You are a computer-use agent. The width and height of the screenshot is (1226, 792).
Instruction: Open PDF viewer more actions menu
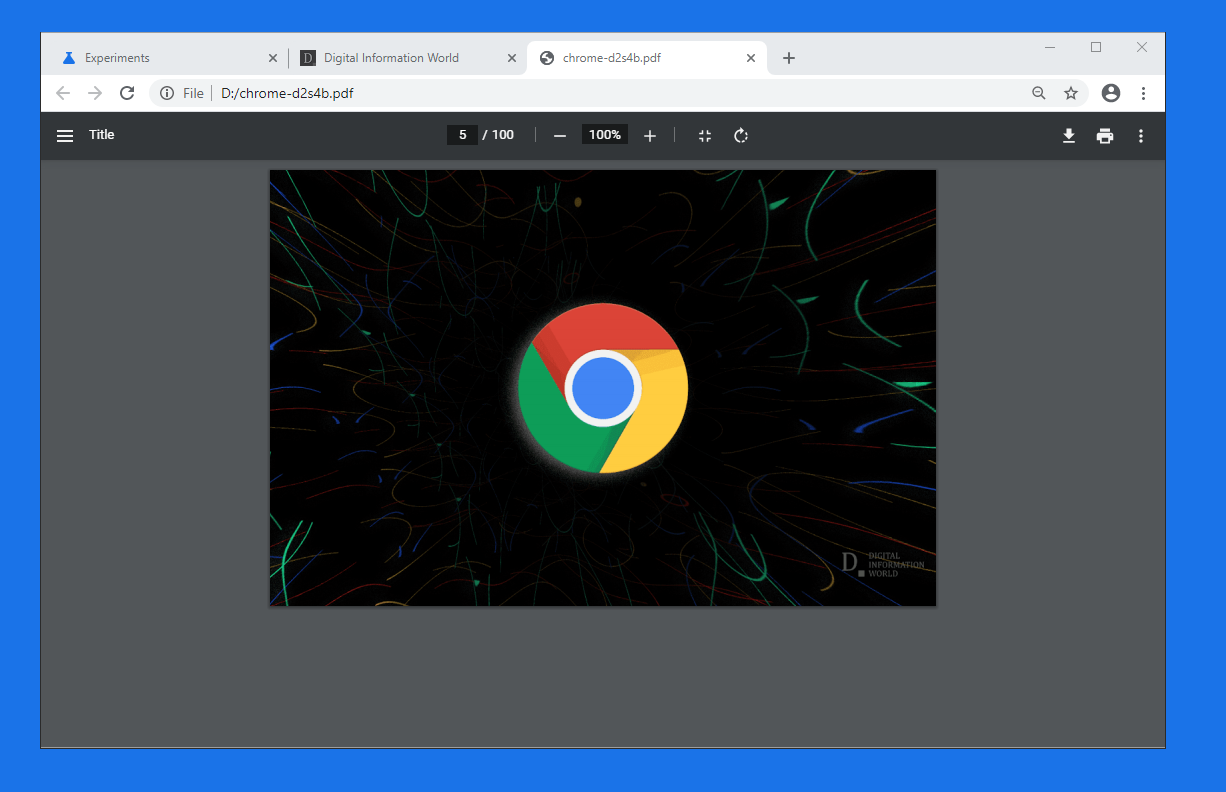(x=1141, y=136)
